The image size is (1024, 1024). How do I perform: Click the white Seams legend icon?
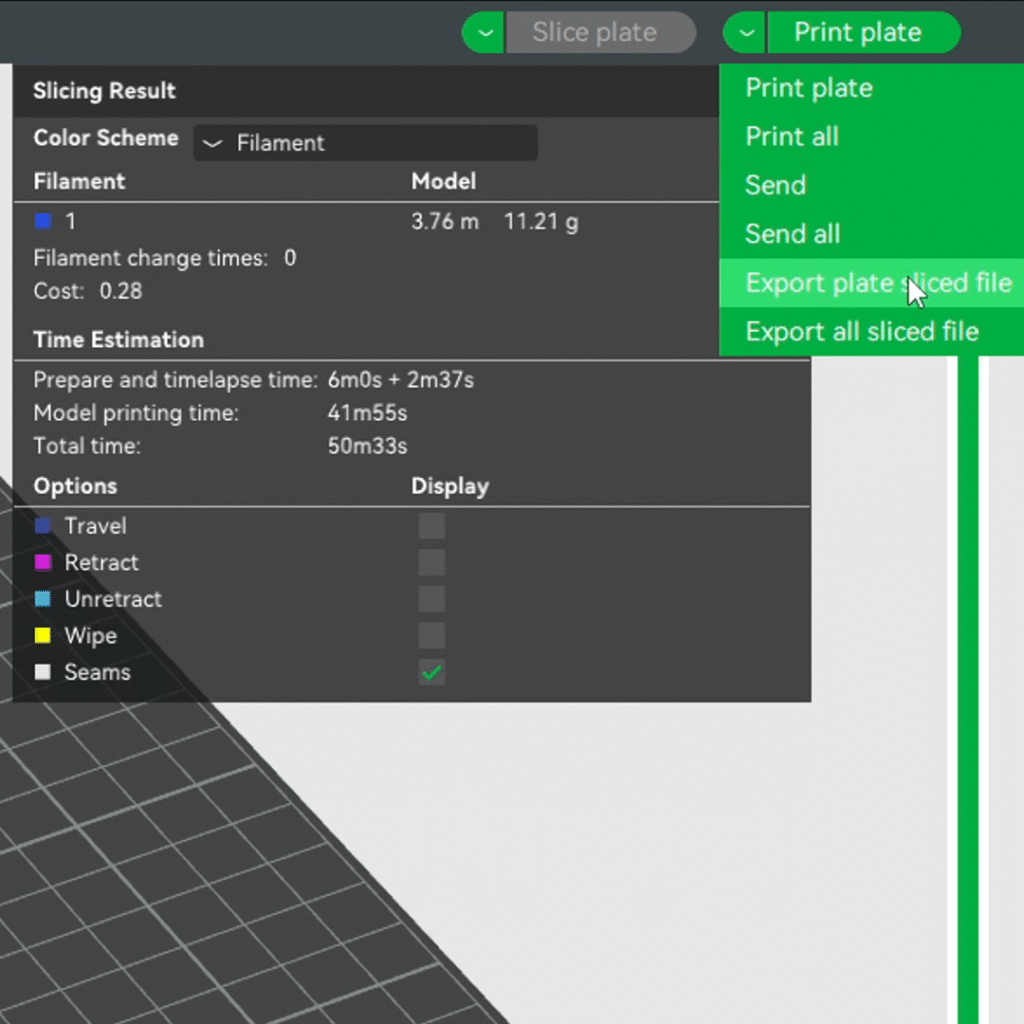[x=43, y=673]
